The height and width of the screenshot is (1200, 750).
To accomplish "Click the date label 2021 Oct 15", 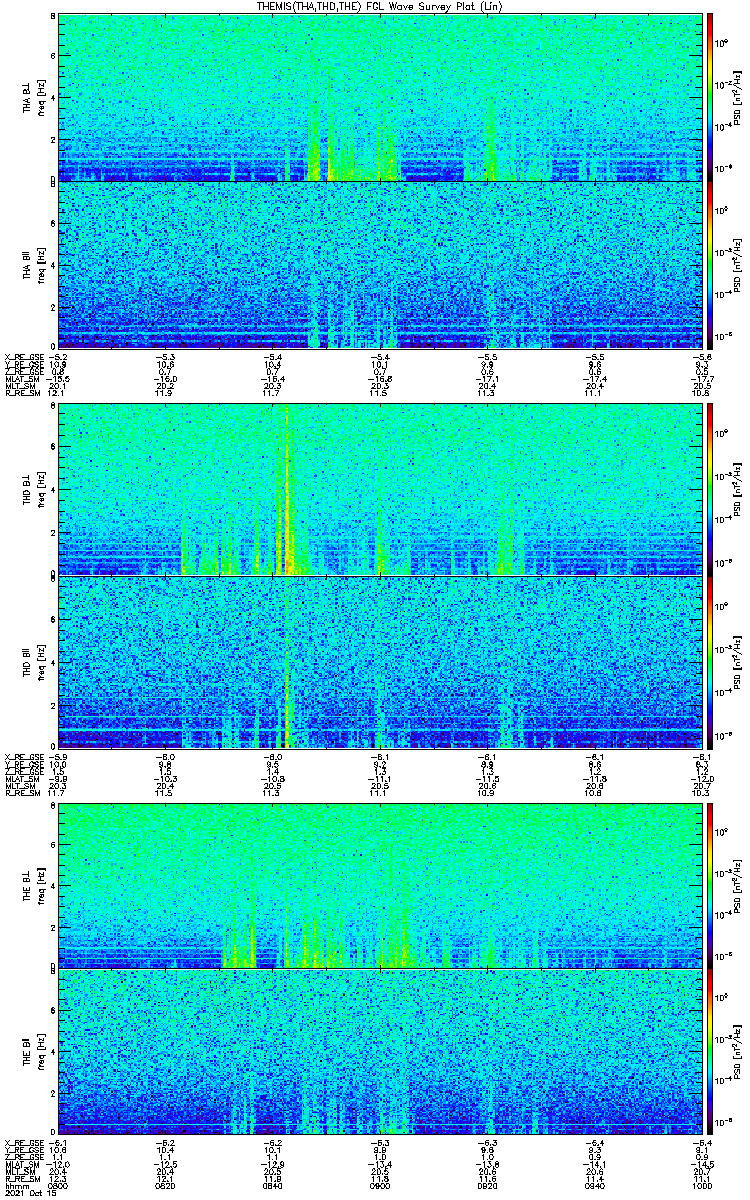I will coord(30,1193).
